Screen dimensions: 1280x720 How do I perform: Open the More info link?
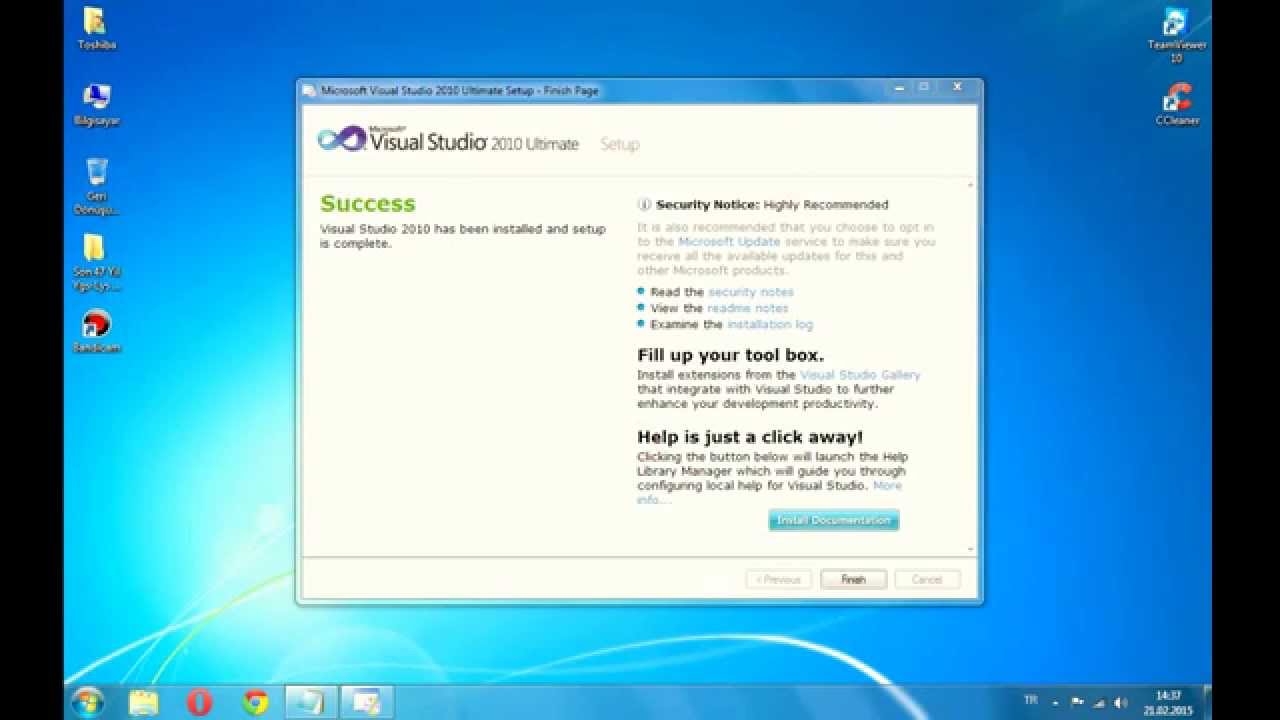pyautogui.click(x=887, y=485)
